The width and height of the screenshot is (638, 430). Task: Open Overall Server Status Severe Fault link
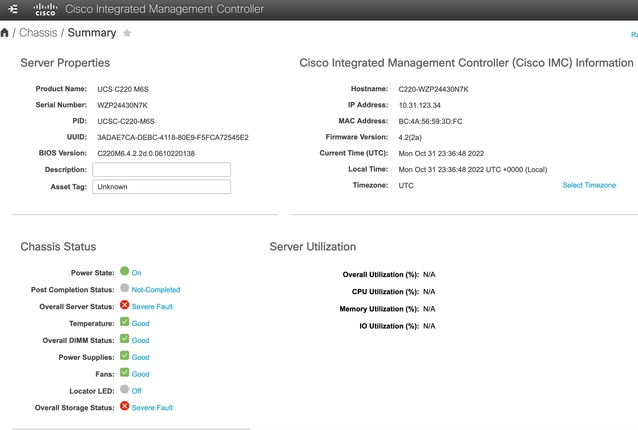[x=152, y=307]
